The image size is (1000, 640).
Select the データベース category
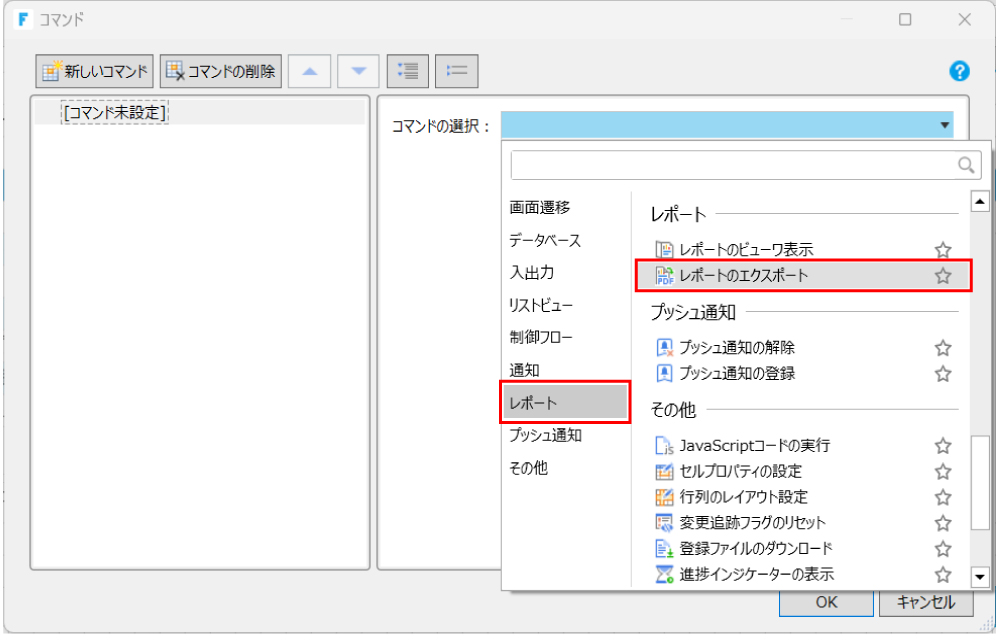(x=545, y=241)
